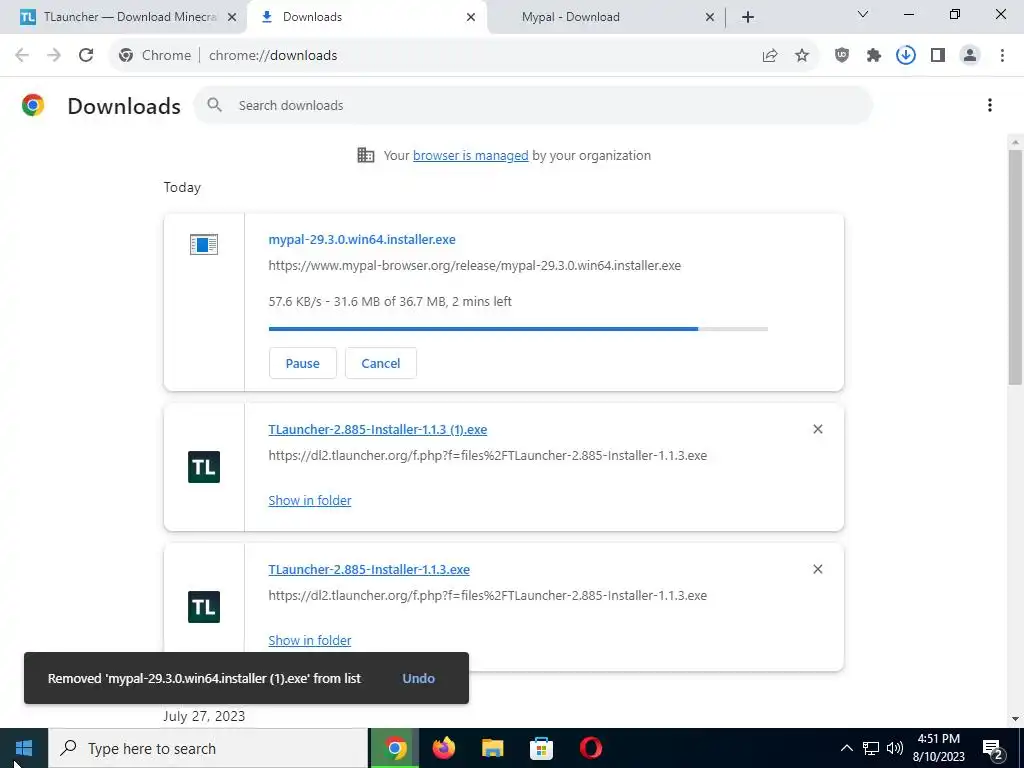Click the organization building icon
The image size is (1024, 768).
366,155
